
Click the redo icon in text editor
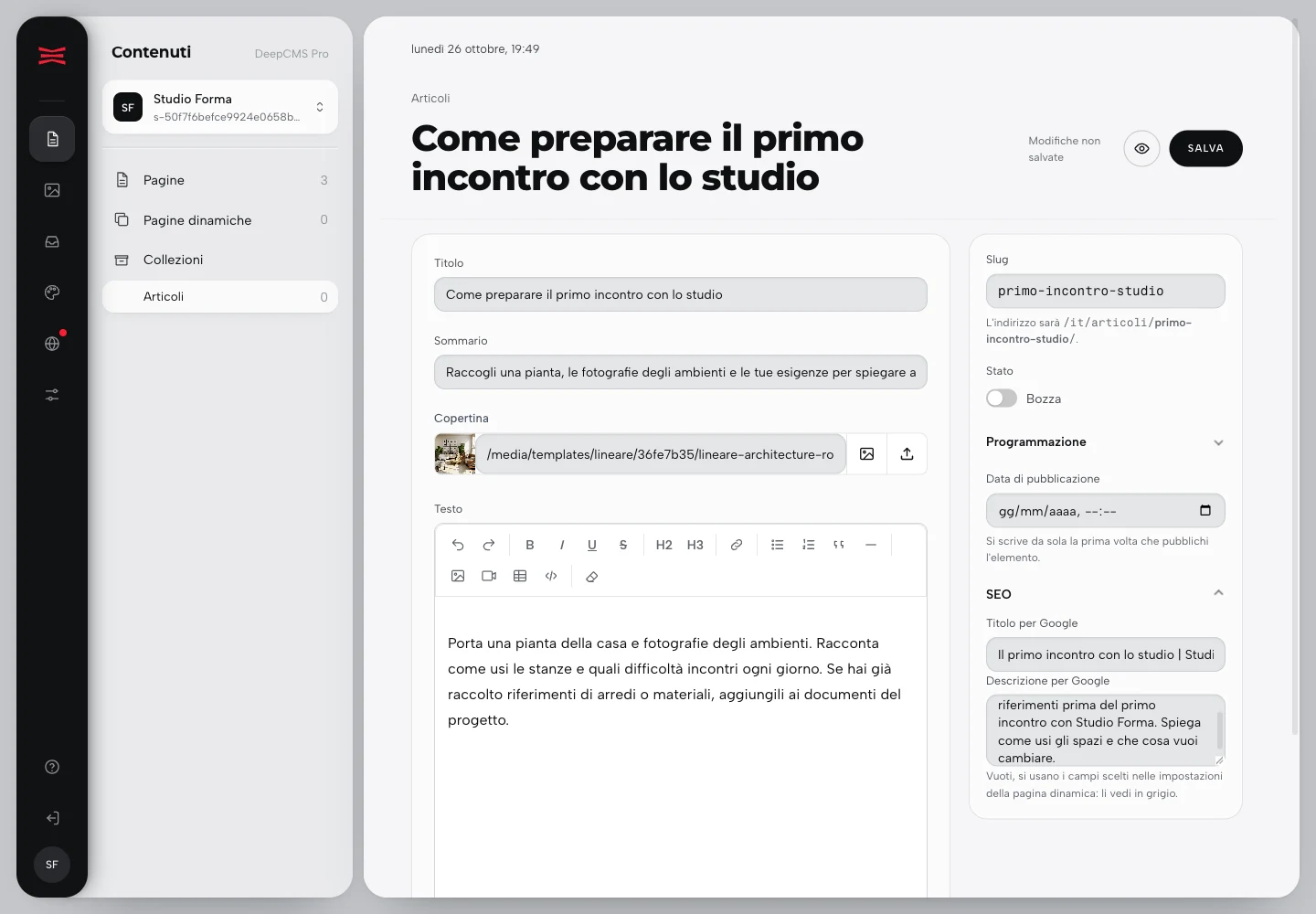point(489,545)
